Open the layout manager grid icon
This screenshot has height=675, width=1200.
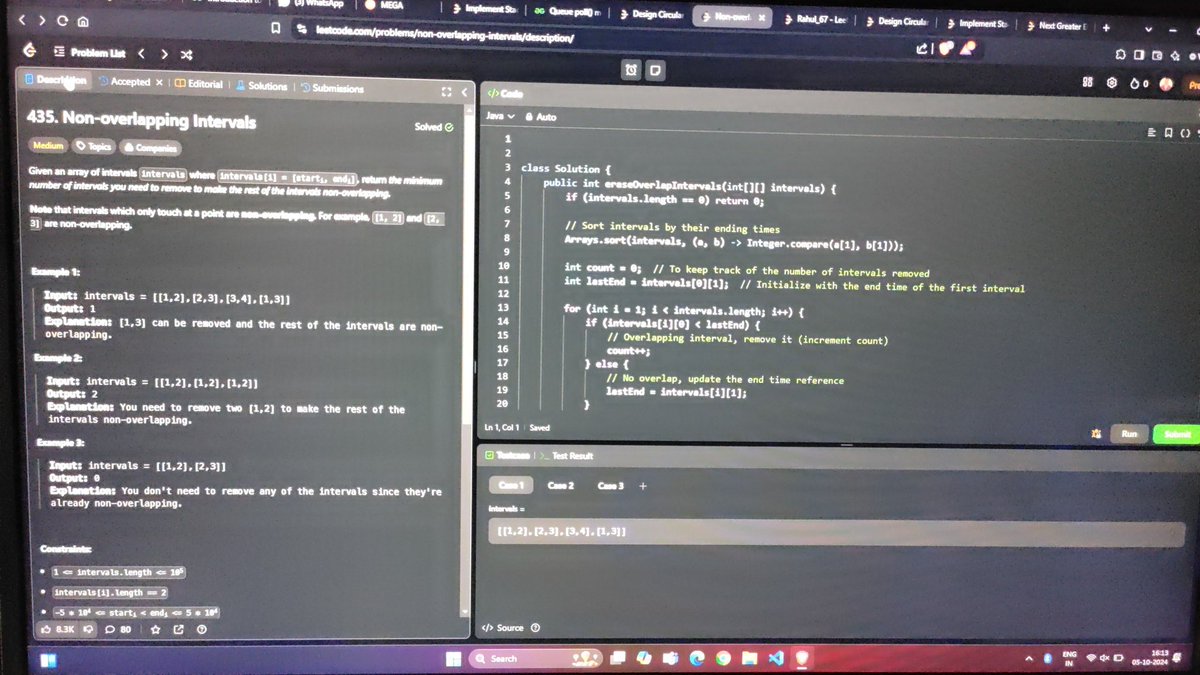coord(1087,84)
